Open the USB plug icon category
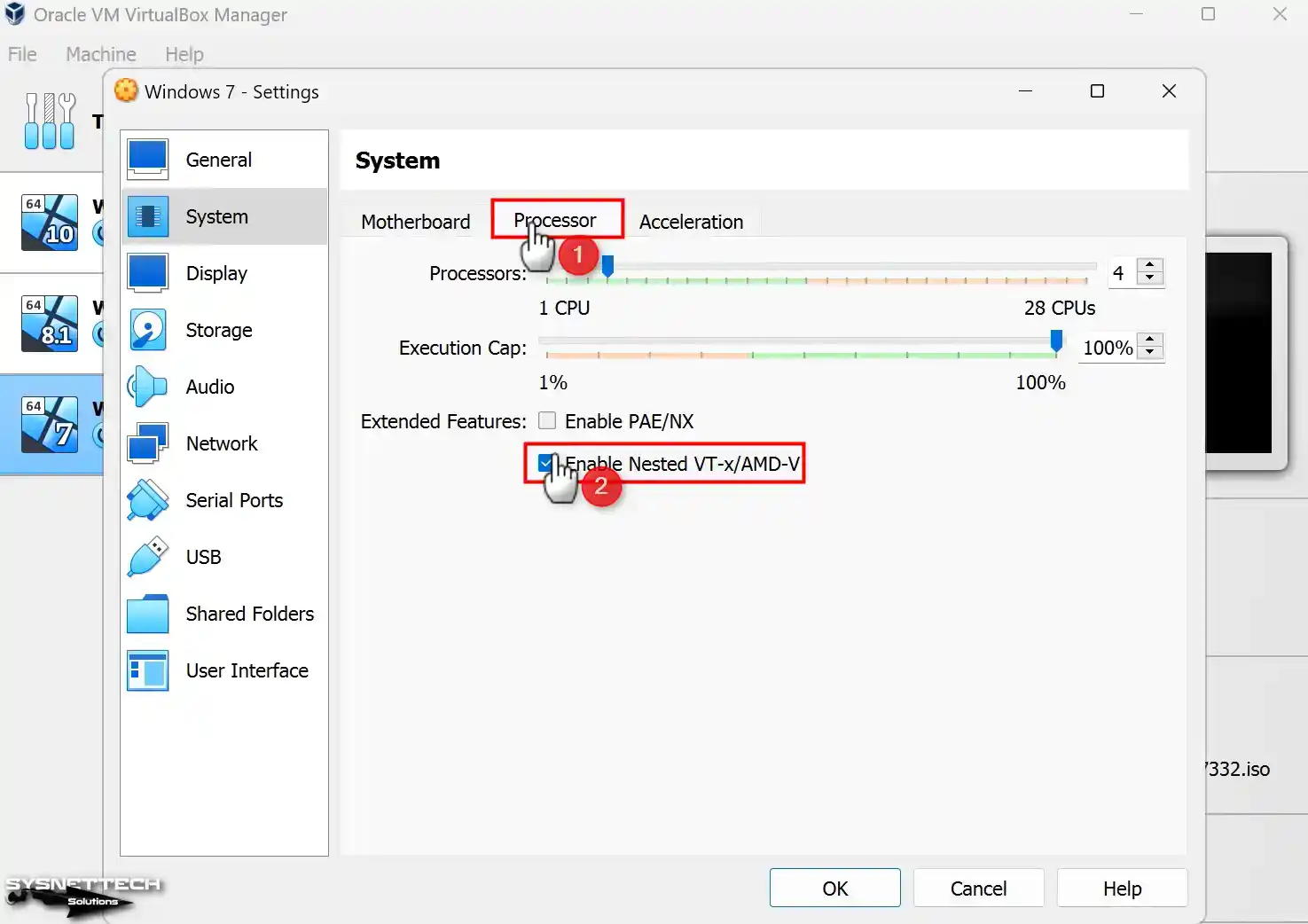This screenshot has height=924, width=1308. (148, 557)
